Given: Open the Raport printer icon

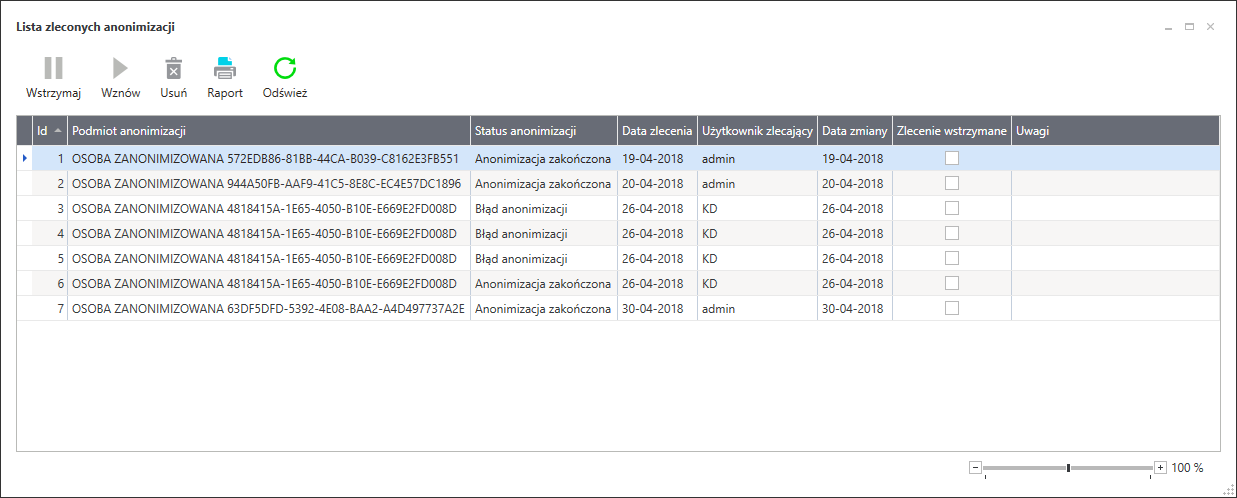Looking at the screenshot, I should click(x=225, y=68).
